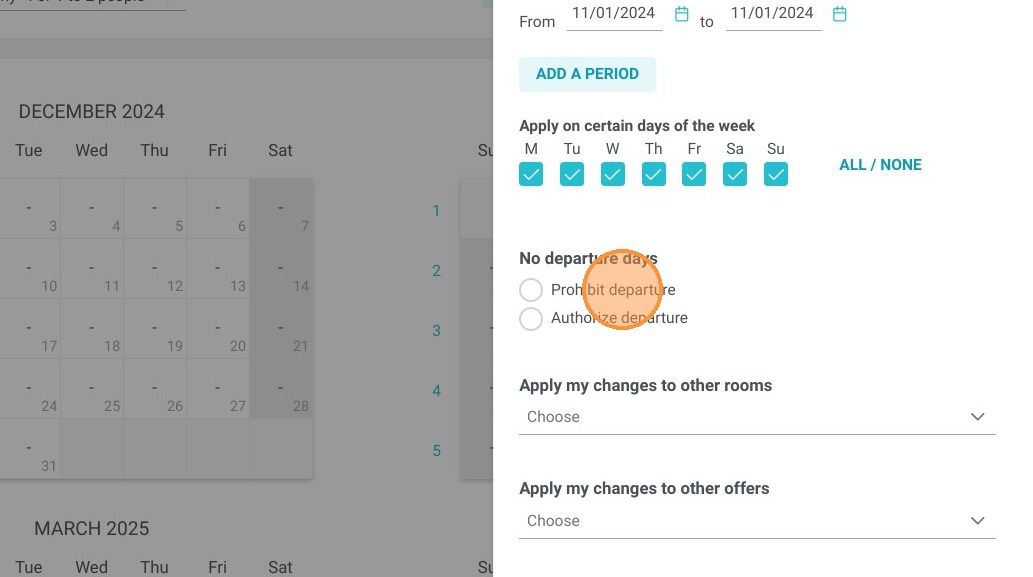Toggle the Wednesday checkbox
Image resolution: width=1033 pixels, height=577 pixels.
coord(613,175)
